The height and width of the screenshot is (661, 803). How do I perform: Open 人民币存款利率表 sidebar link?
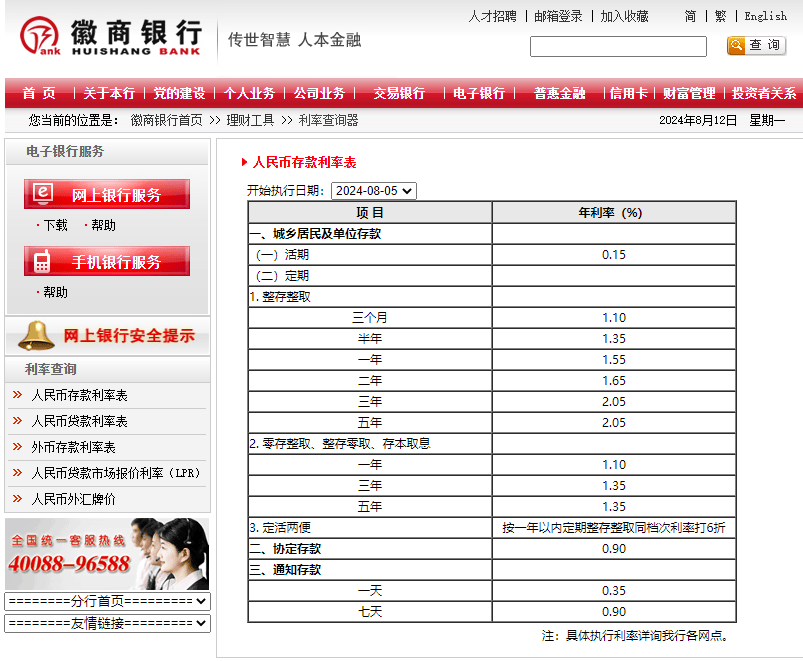79,395
